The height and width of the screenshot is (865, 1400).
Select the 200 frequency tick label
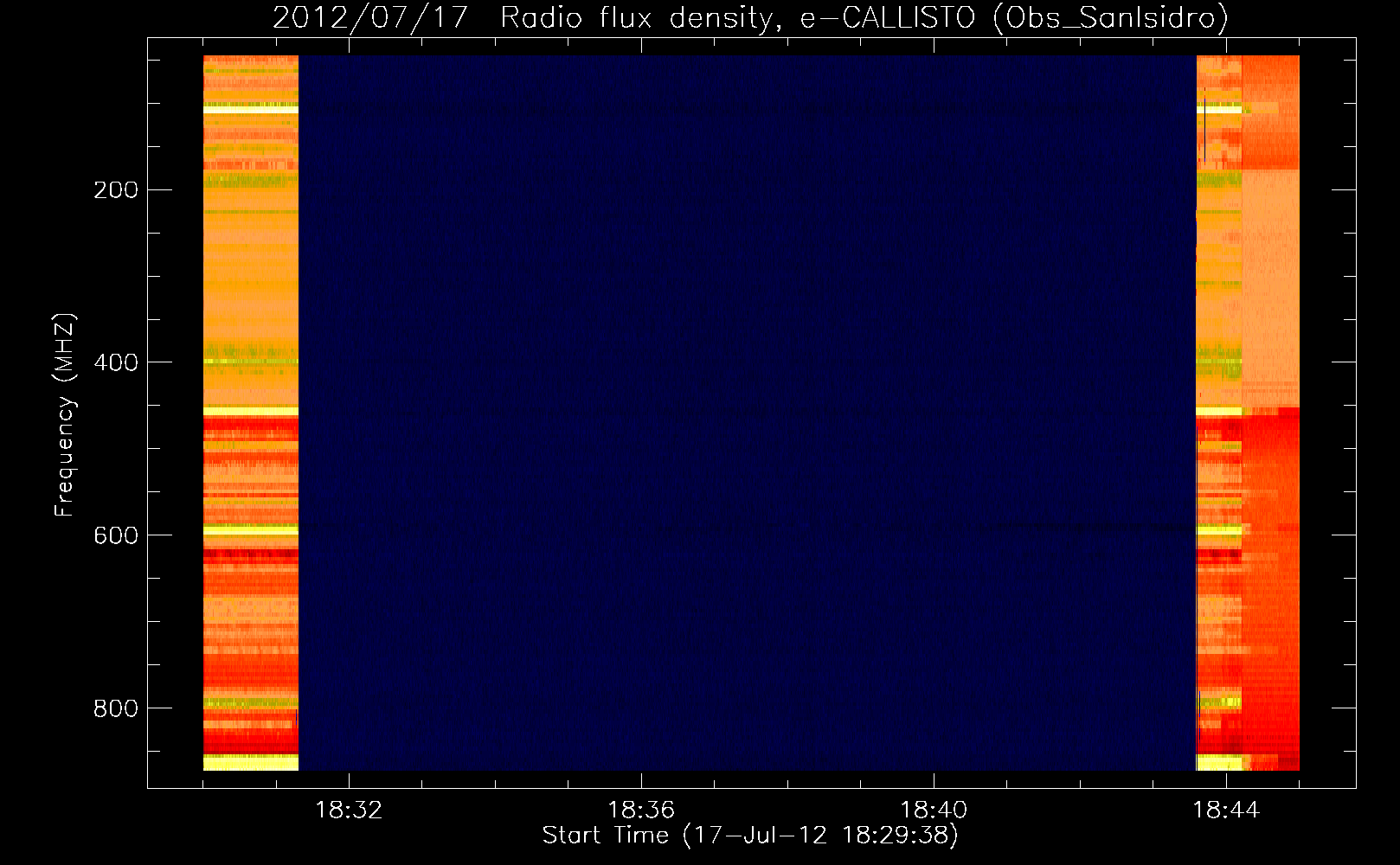116,190
